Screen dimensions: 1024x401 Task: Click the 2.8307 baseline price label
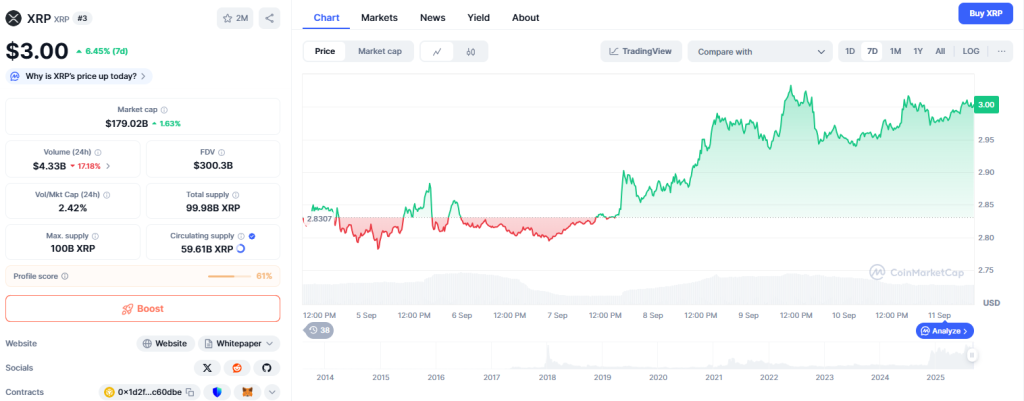point(319,219)
